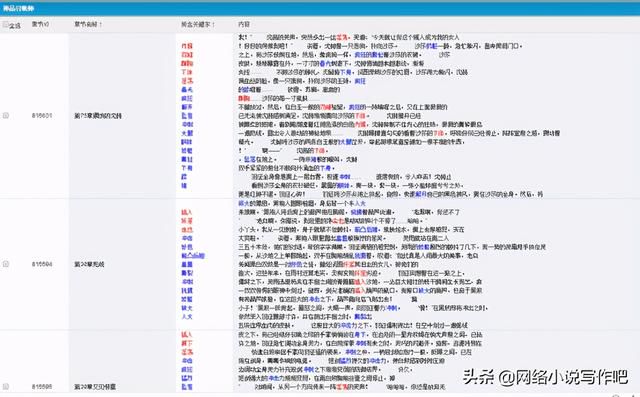Screen dimensions: 640x397
Task: Click the topmost red keyword in the first row list
Action: coord(187,46)
